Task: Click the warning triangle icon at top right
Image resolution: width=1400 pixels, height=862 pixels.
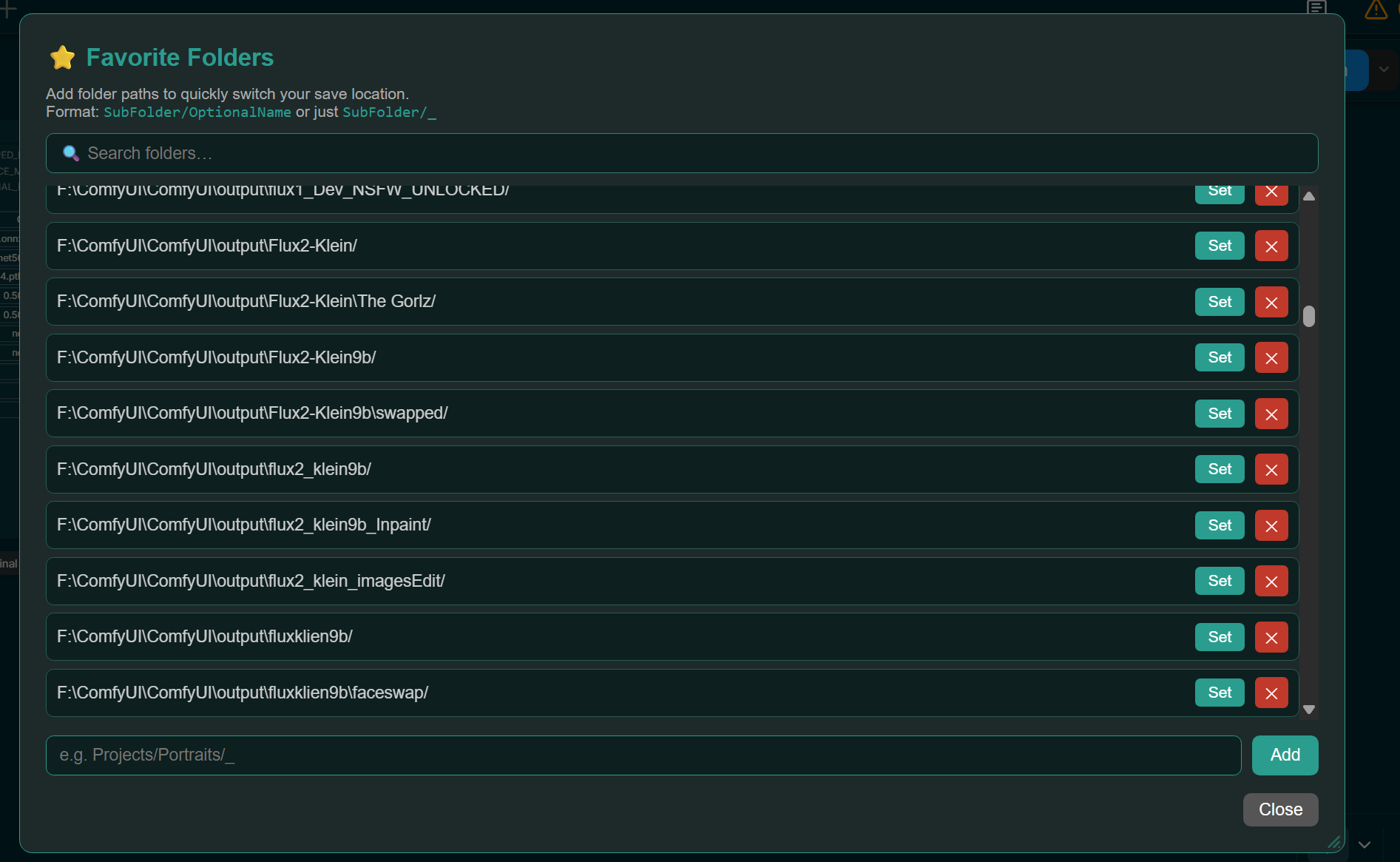Action: coord(1376,9)
